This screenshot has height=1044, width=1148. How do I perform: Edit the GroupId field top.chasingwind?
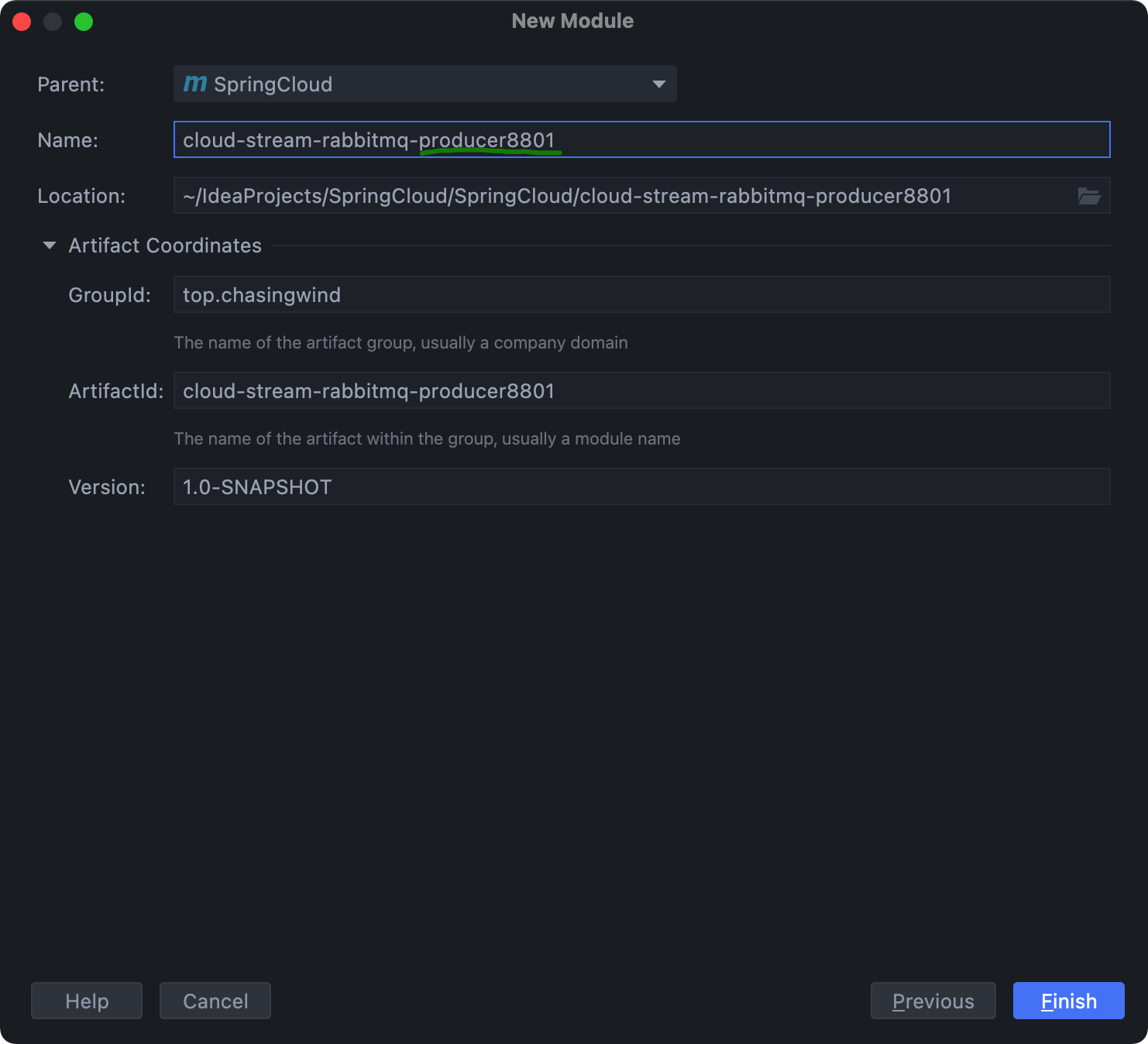pyautogui.click(x=641, y=295)
